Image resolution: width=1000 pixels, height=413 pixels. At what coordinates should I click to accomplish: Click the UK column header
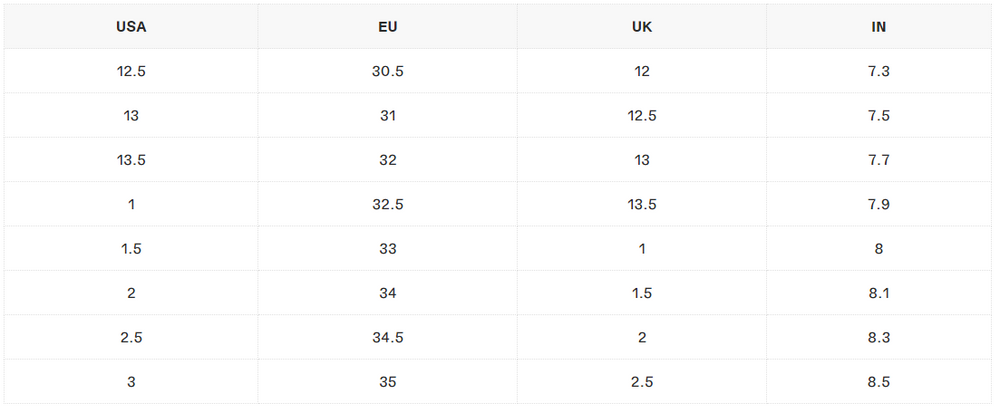pos(642,27)
